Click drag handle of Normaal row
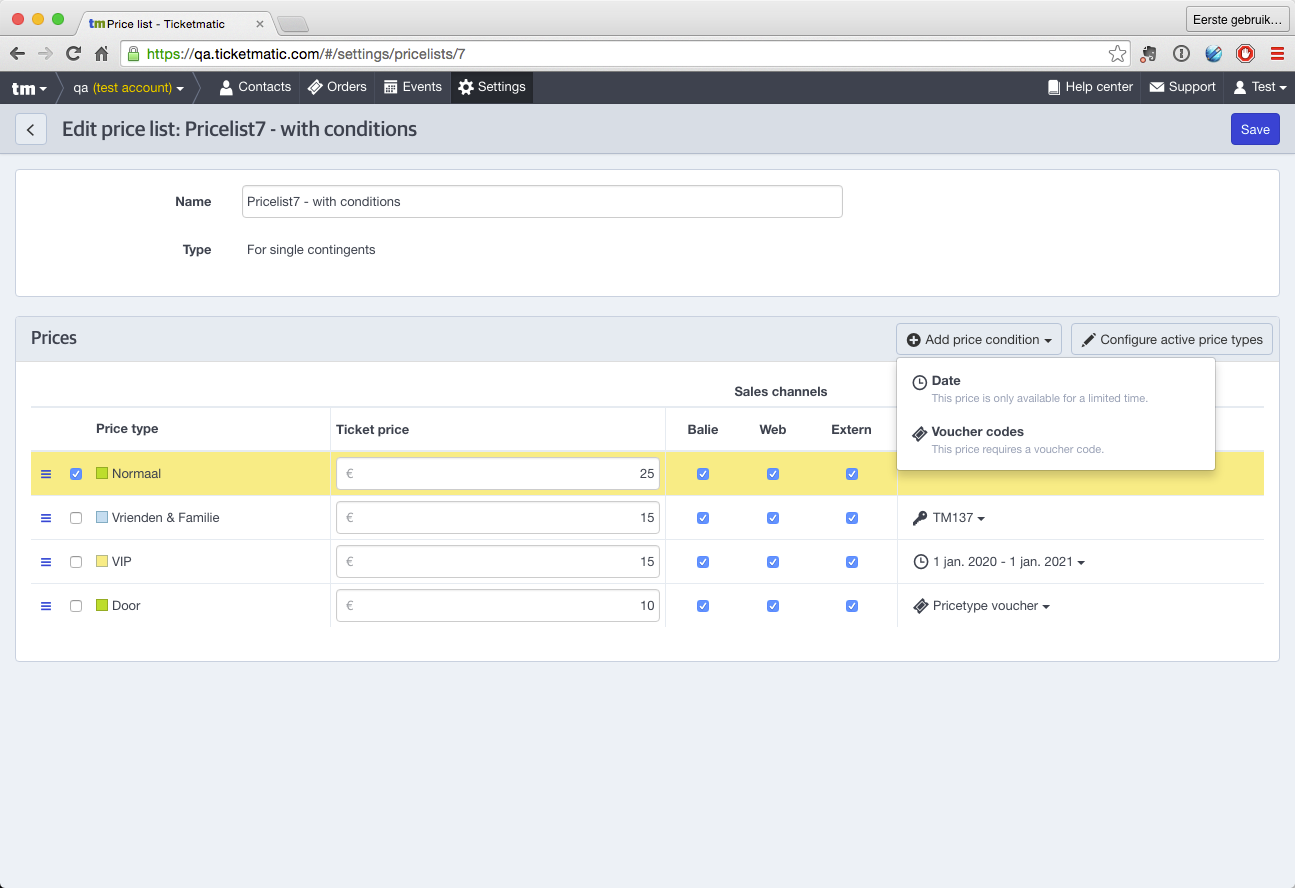Viewport: 1295px width, 888px height. (46, 474)
